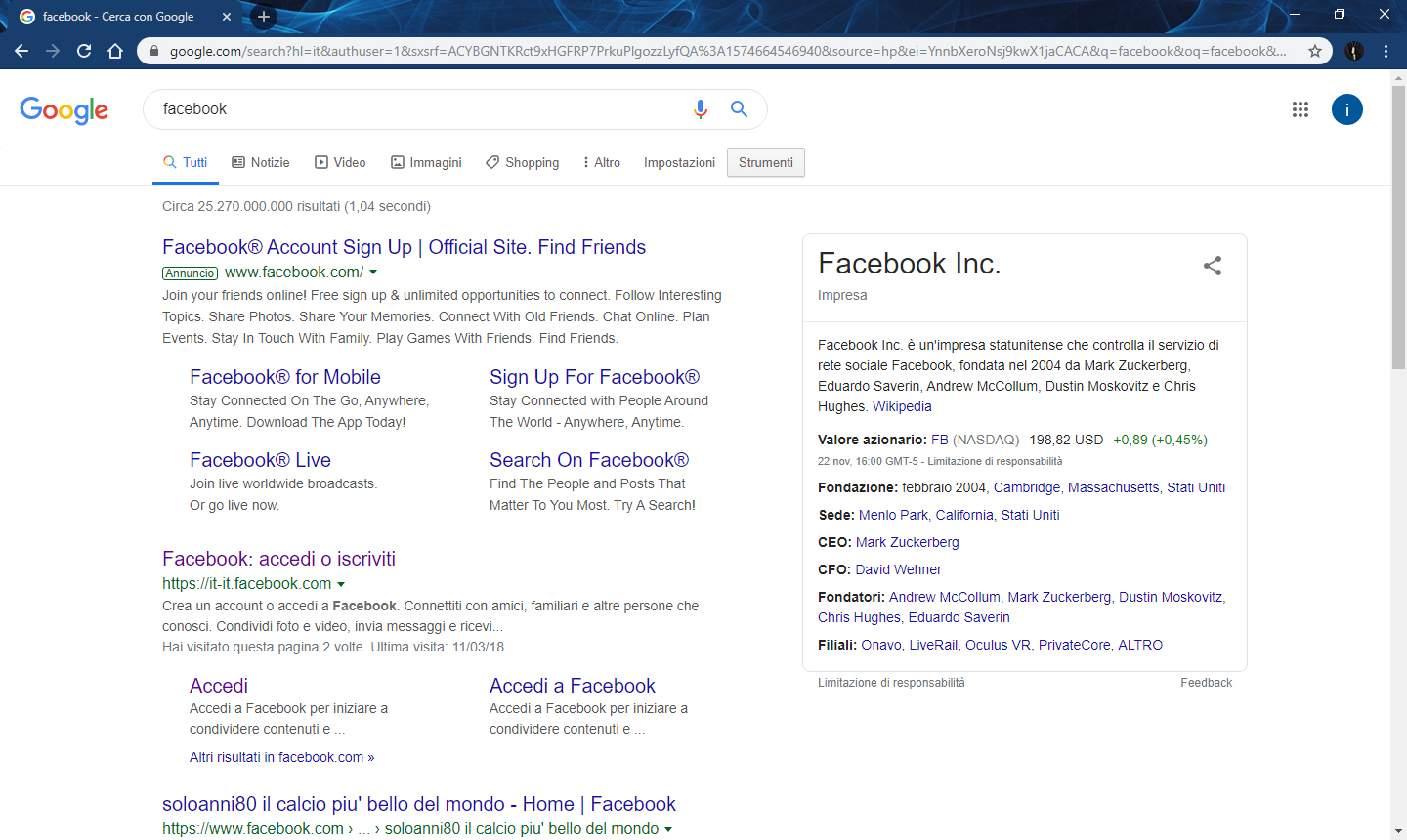Click the FB stock ticker link

(x=940, y=440)
